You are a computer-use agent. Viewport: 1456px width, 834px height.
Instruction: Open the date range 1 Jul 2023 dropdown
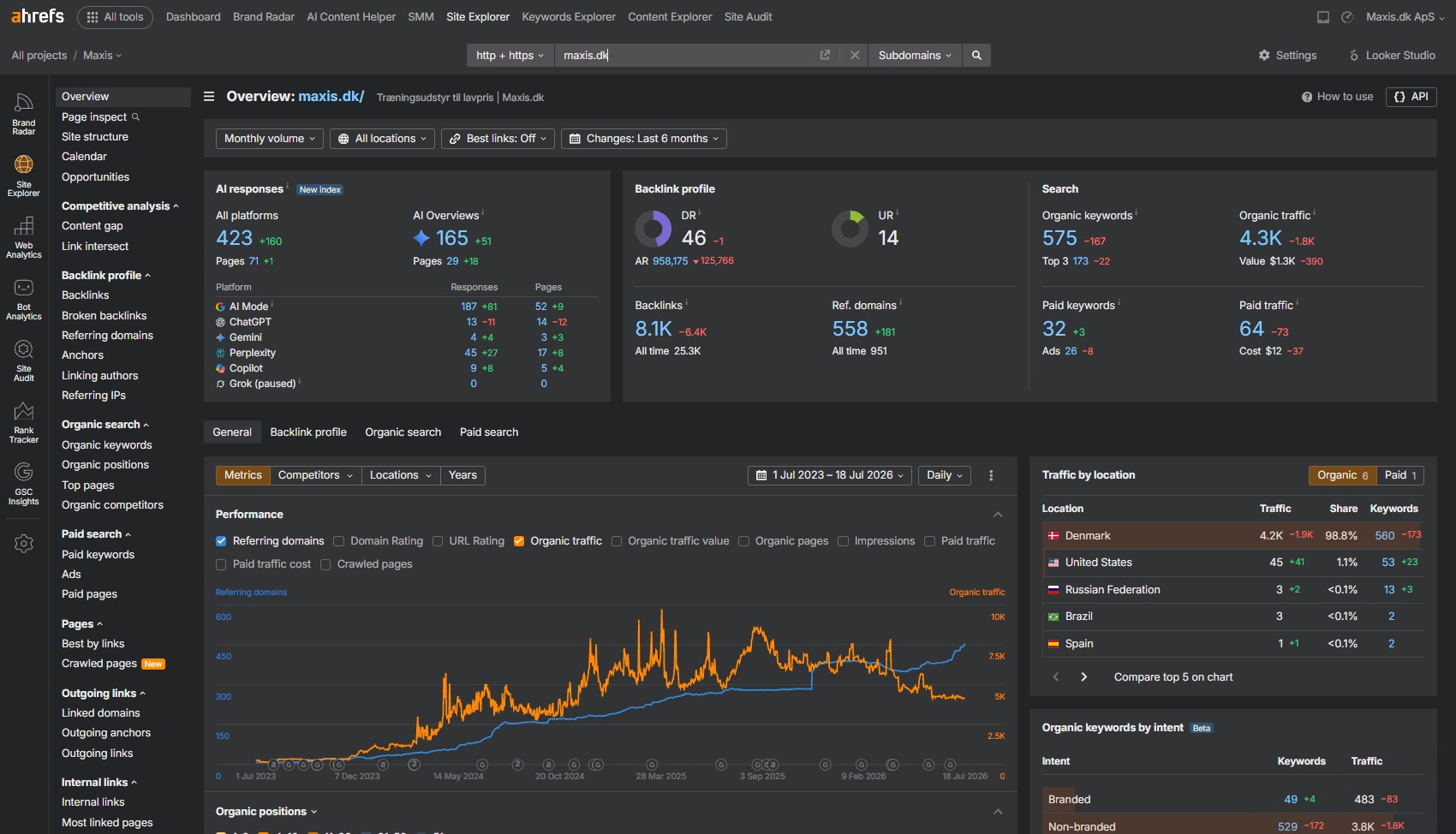point(830,475)
